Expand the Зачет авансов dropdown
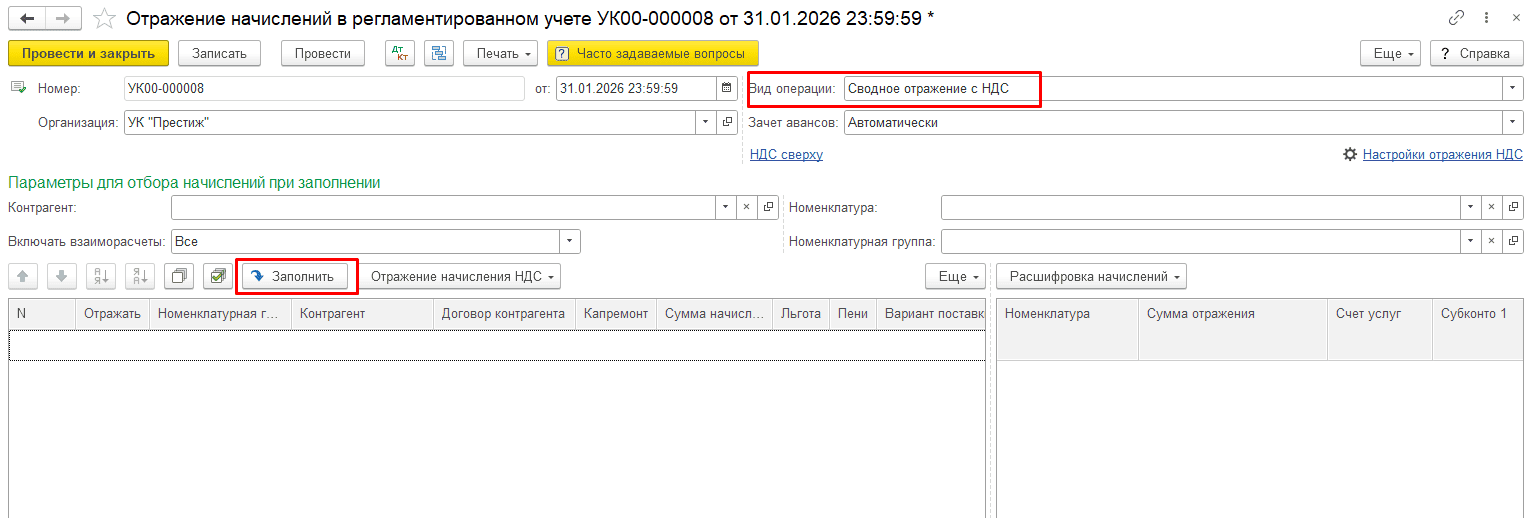1534x518 pixels. coord(1511,122)
